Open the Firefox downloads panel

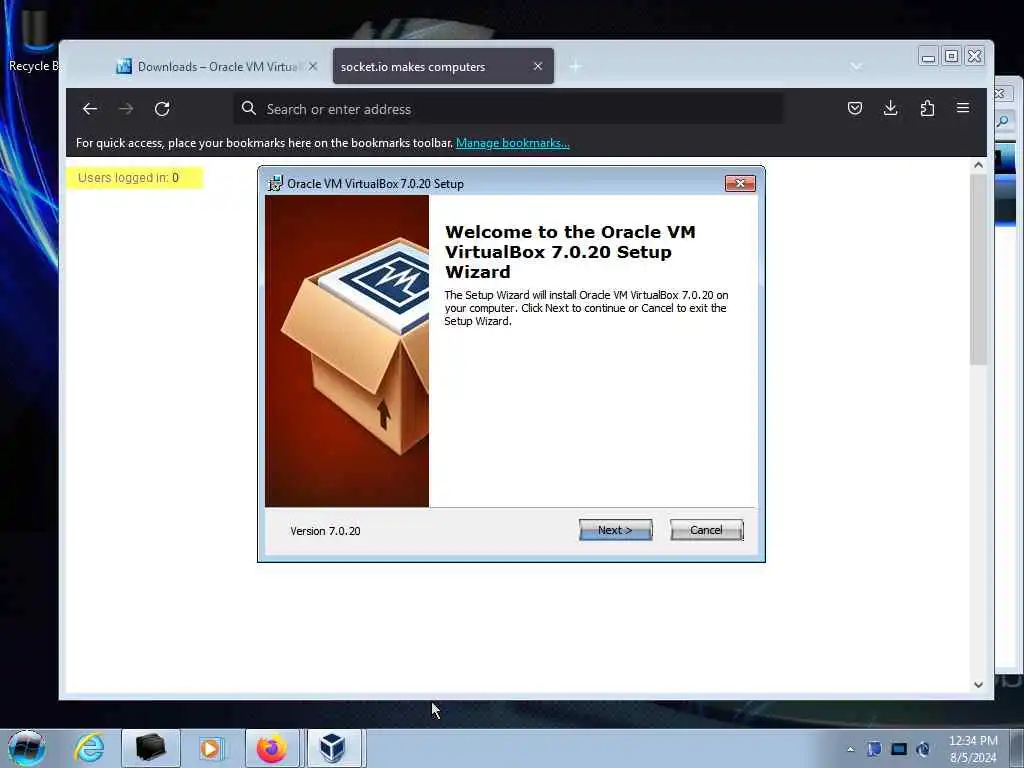890,108
